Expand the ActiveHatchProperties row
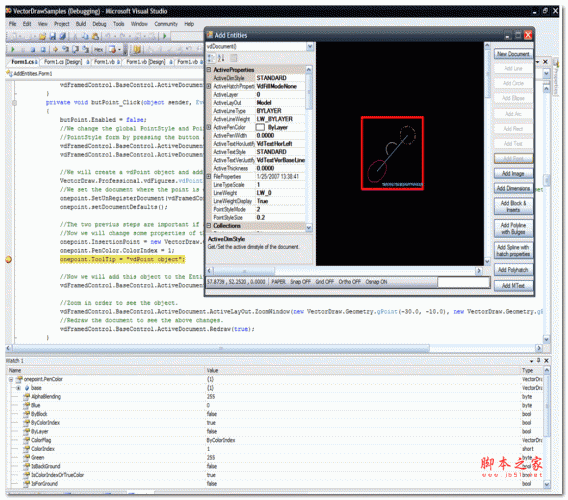Viewport: 568px width, 500px height. [x=209, y=86]
